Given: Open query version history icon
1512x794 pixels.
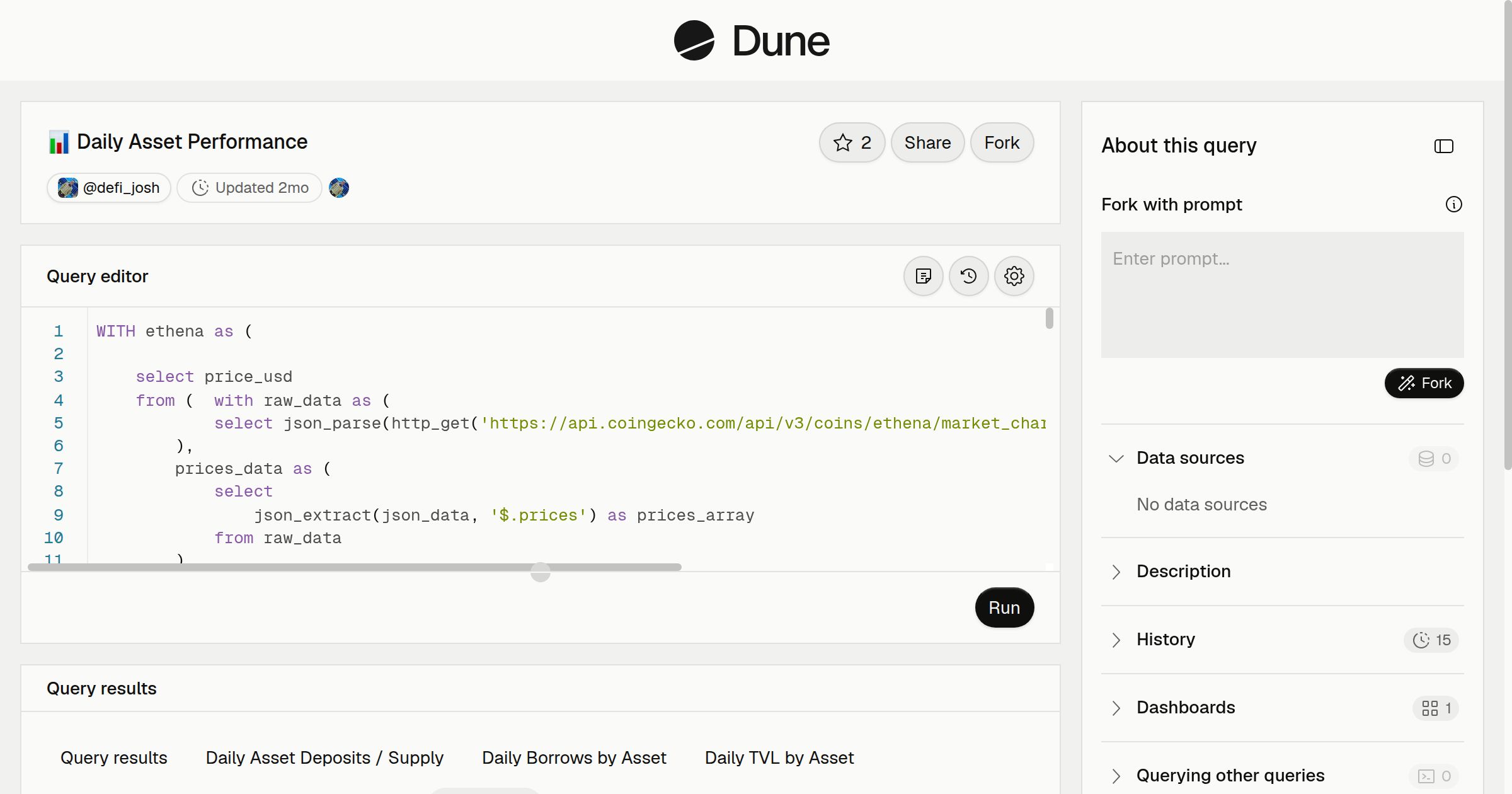Looking at the screenshot, I should coord(968,276).
